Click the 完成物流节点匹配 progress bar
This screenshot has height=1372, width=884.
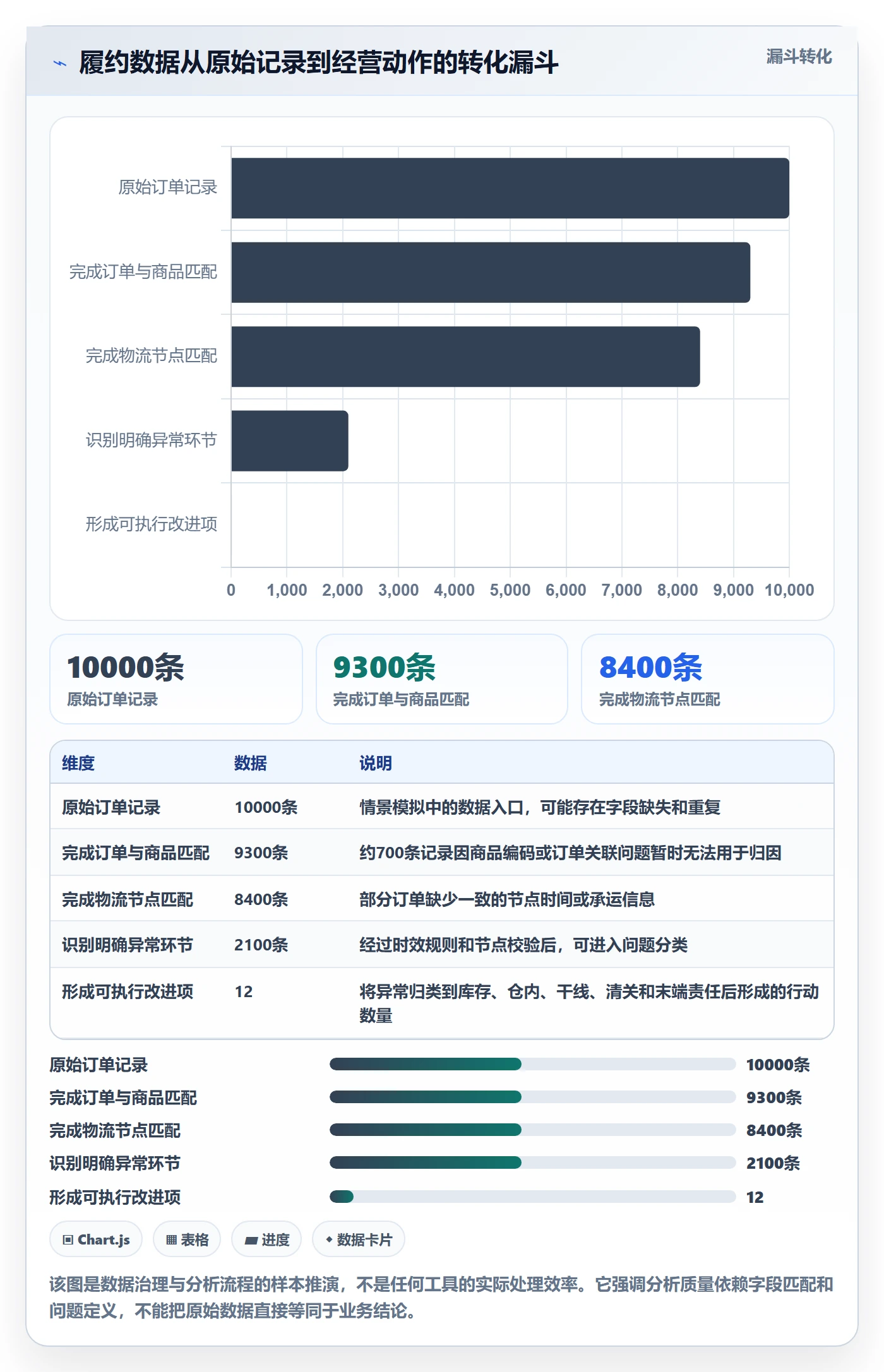pyautogui.click(x=532, y=1130)
